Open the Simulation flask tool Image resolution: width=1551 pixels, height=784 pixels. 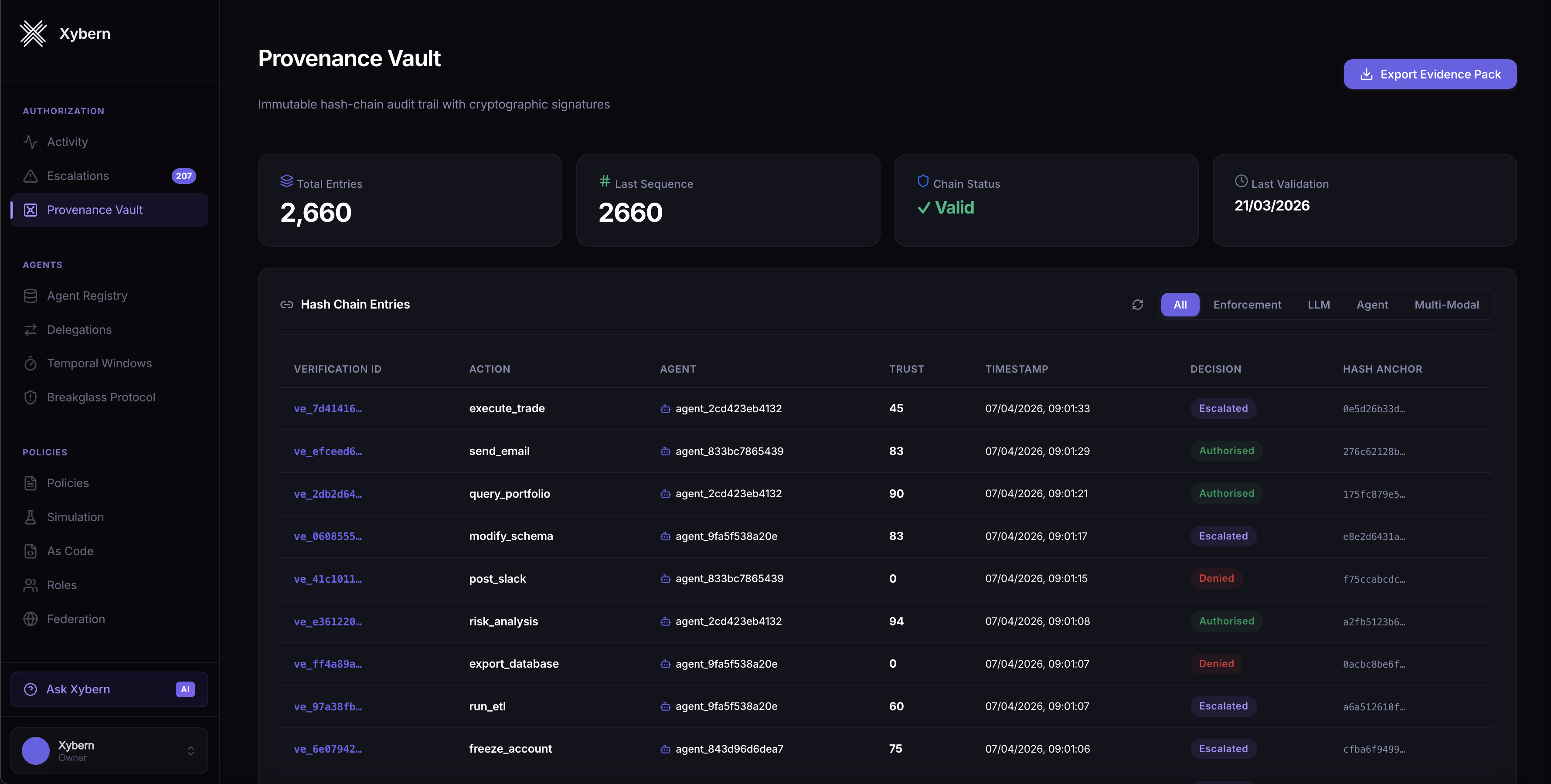tap(75, 517)
